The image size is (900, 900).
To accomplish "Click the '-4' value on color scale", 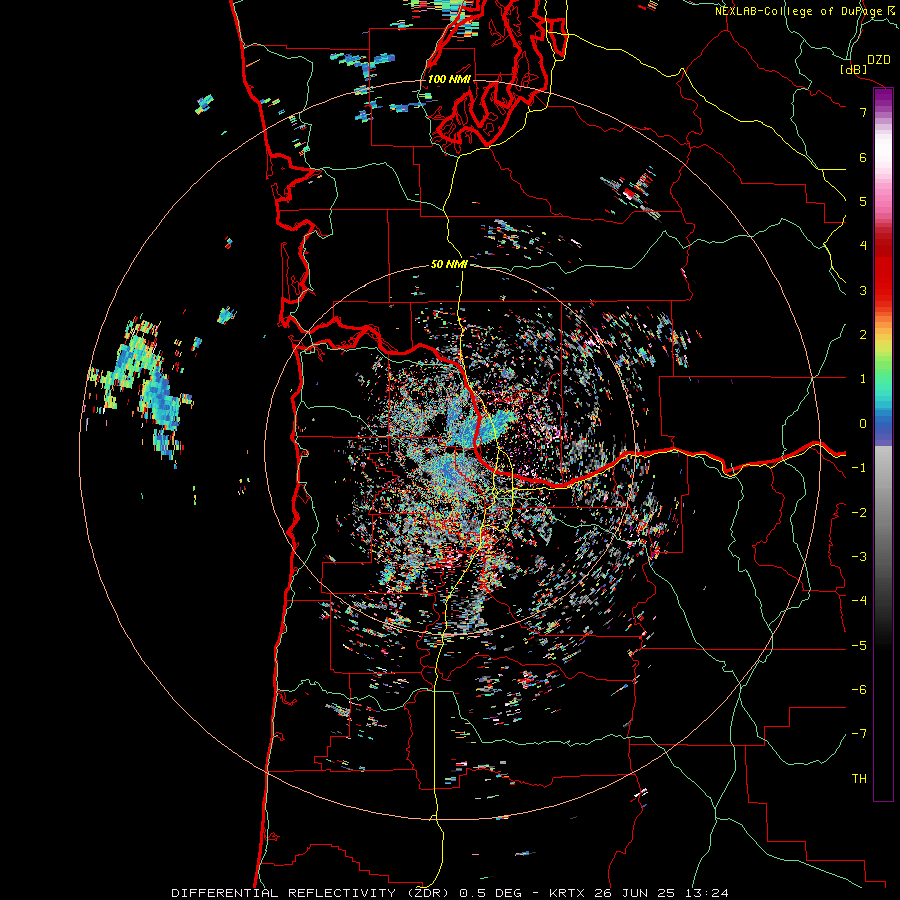I will [859, 601].
